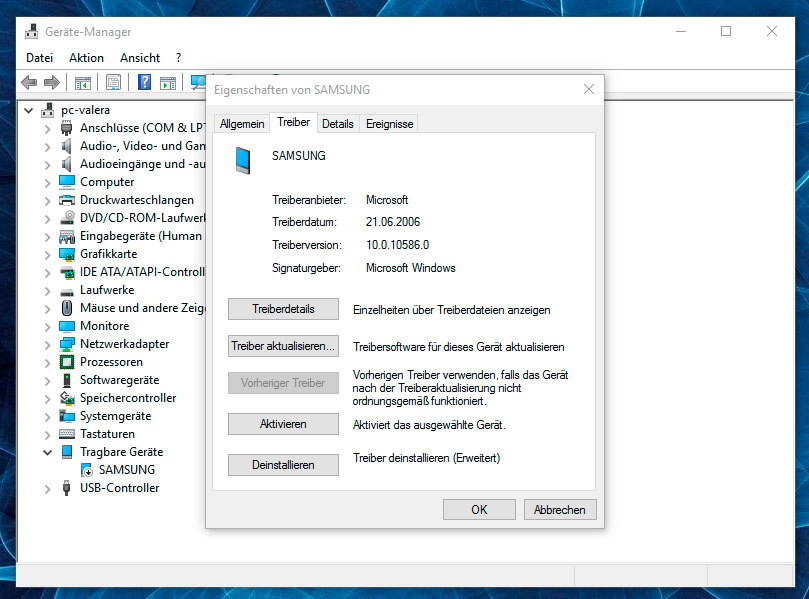Click the Grafikkarte display adapter icon
This screenshot has width=809, height=599.
pos(67,254)
